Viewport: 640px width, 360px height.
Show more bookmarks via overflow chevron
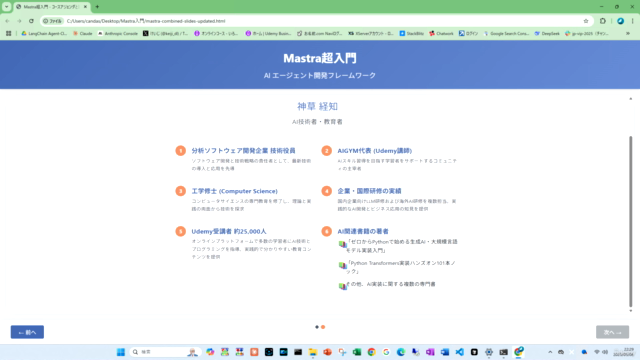[x=628, y=33]
